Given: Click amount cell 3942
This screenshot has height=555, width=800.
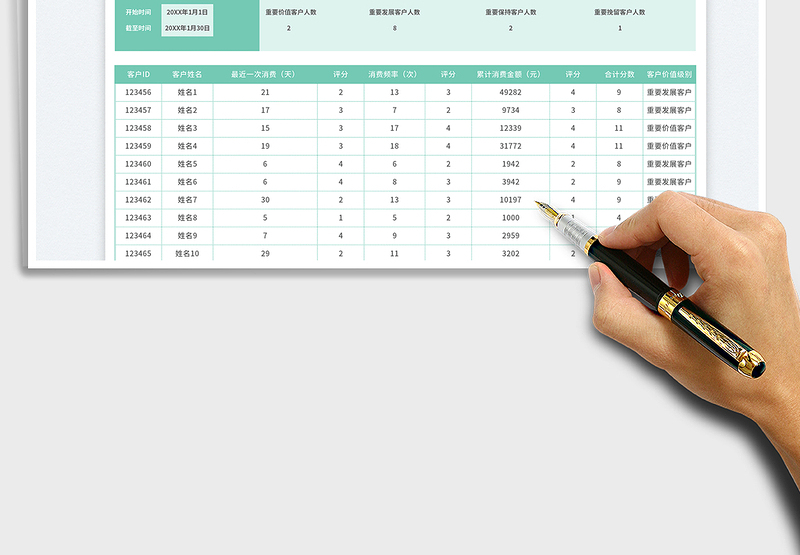Looking at the screenshot, I should [x=510, y=182].
